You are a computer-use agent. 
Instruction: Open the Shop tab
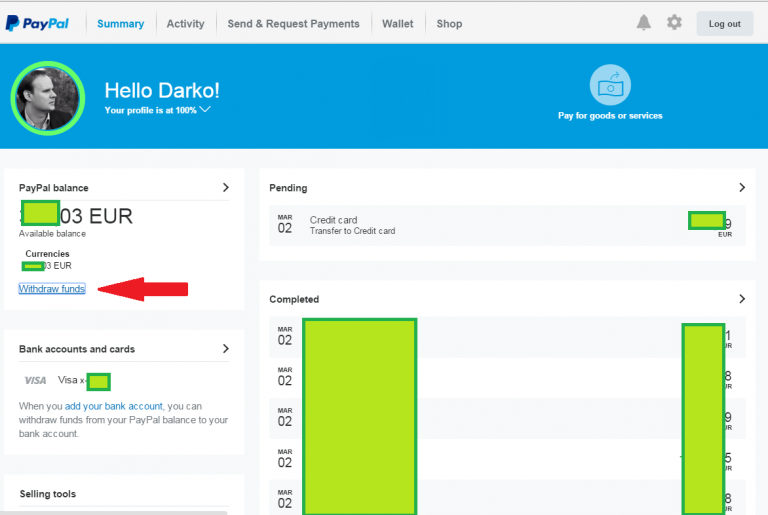click(x=449, y=24)
